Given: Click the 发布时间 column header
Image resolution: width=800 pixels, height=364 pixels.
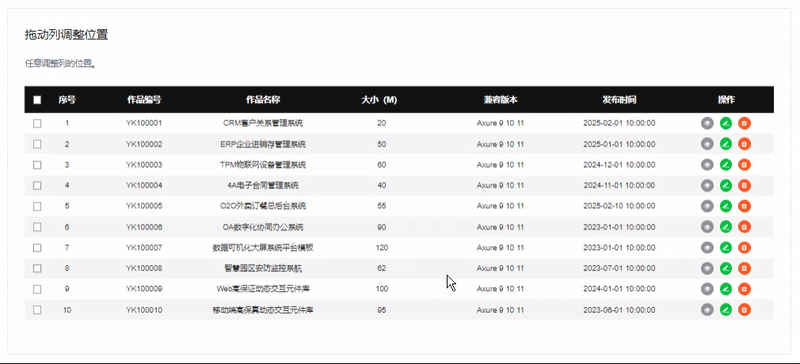Looking at the screenshot, I should [619, 100].
